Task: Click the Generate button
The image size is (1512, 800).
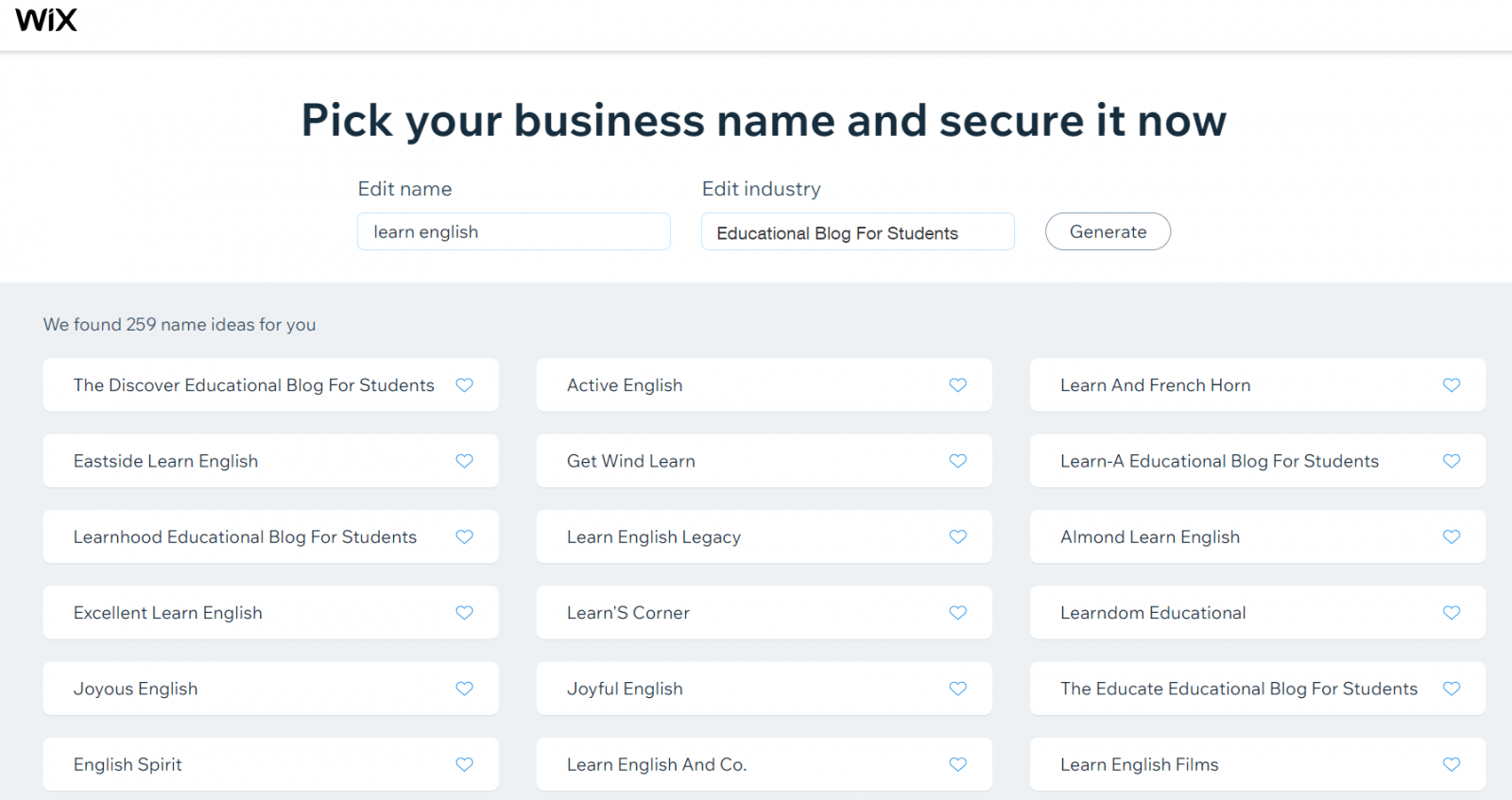Action: click(x=1108, y=231)
